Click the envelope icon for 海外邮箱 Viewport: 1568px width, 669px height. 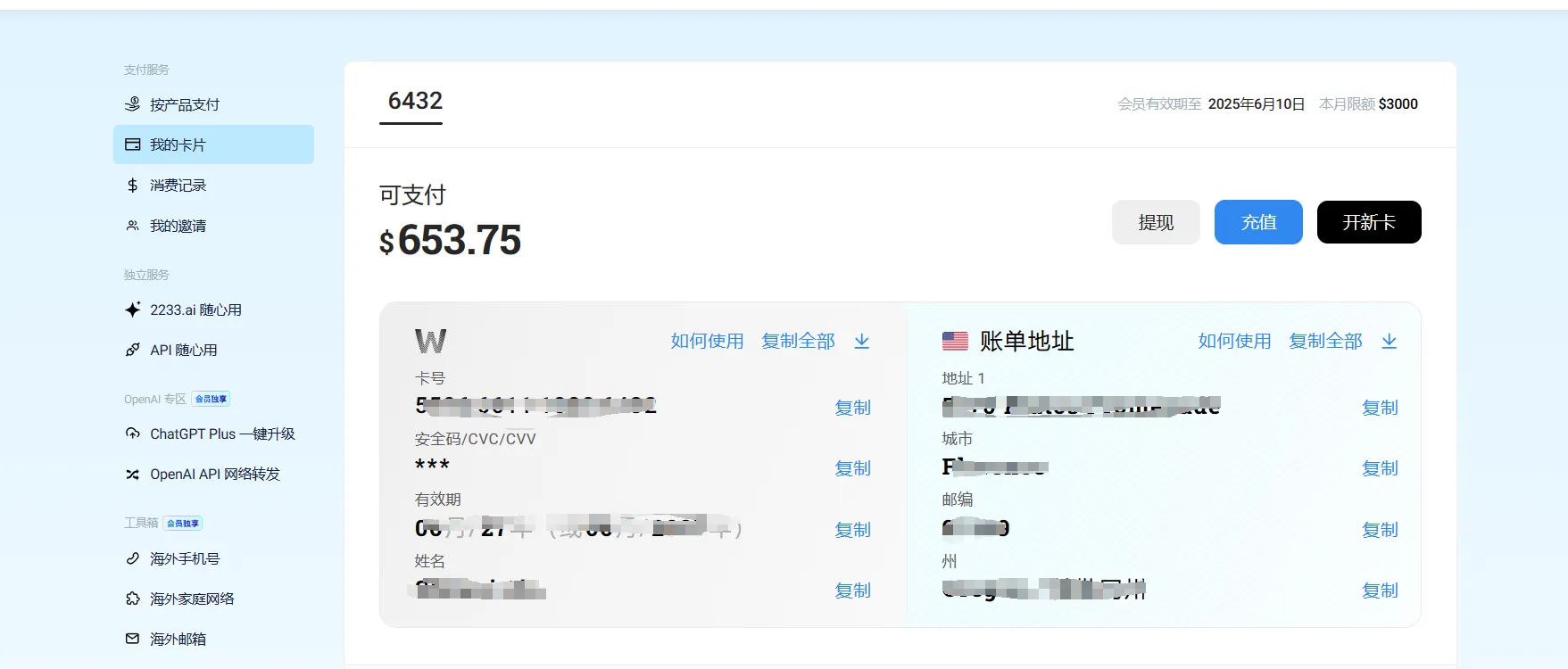coord(132,639)
